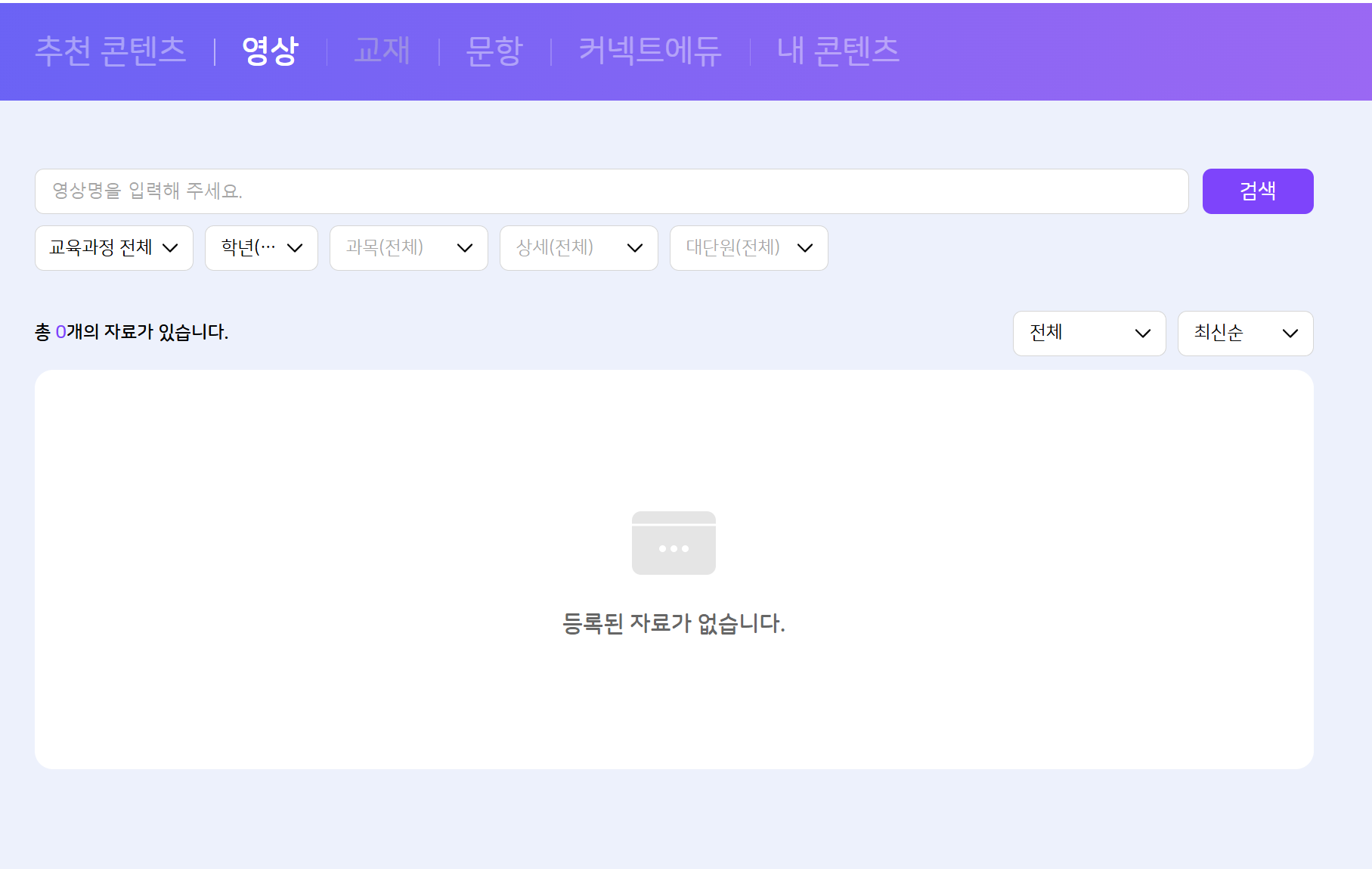Expand the 과목(전체) dropdown
The width and height of the screenshot is (1372, 869).
point(409,248)
